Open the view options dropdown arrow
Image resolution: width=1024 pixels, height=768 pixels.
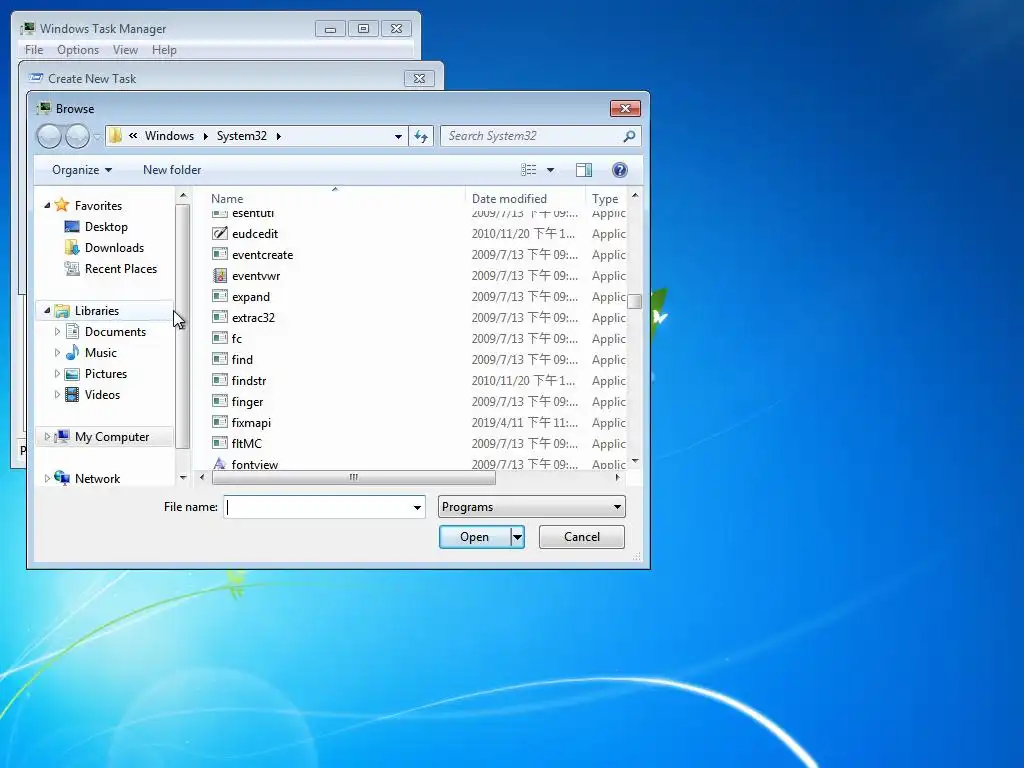[551, 170]
